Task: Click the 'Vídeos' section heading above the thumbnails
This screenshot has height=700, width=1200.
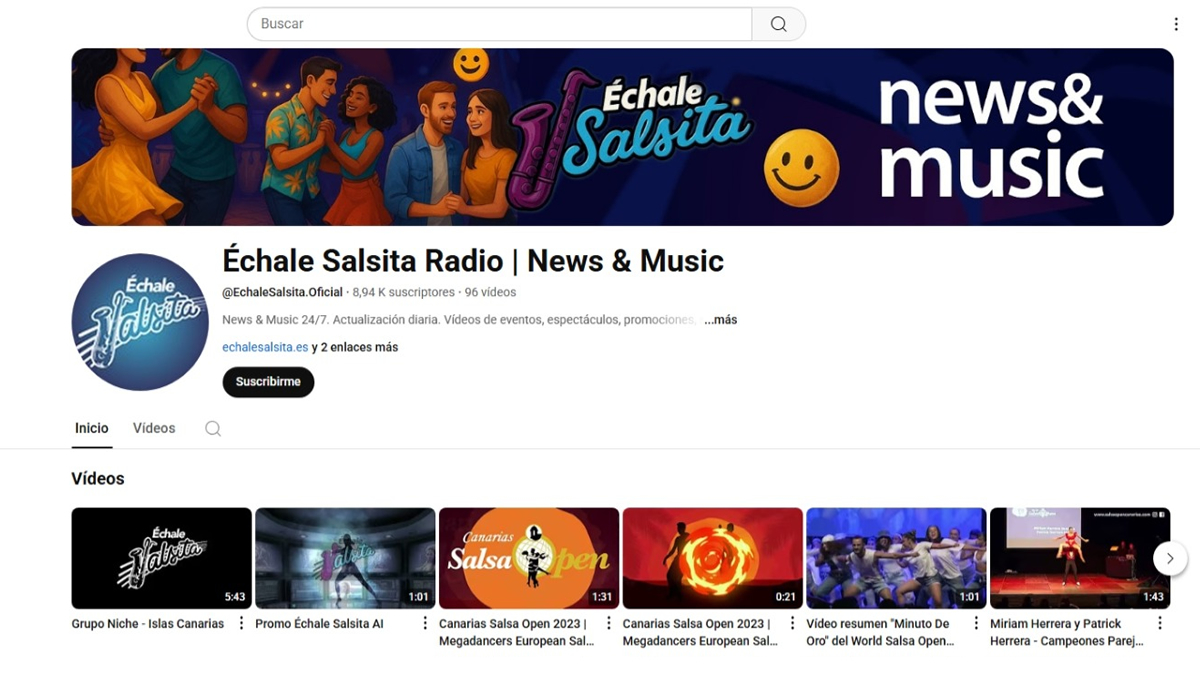Action: pyautogui.click(x=98, y=479)
